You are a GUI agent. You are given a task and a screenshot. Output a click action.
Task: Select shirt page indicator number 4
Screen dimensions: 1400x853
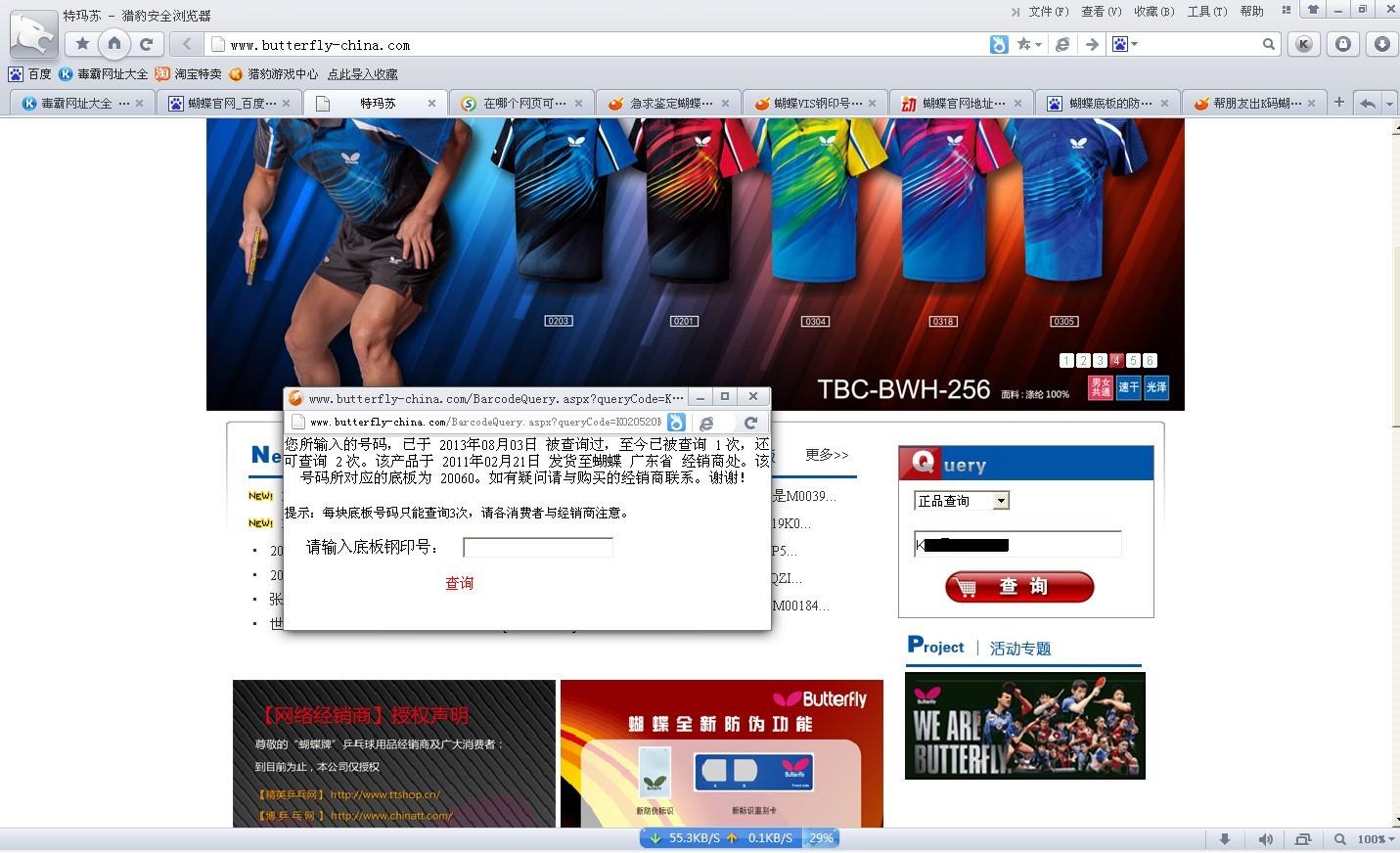tap(1116, 360)
